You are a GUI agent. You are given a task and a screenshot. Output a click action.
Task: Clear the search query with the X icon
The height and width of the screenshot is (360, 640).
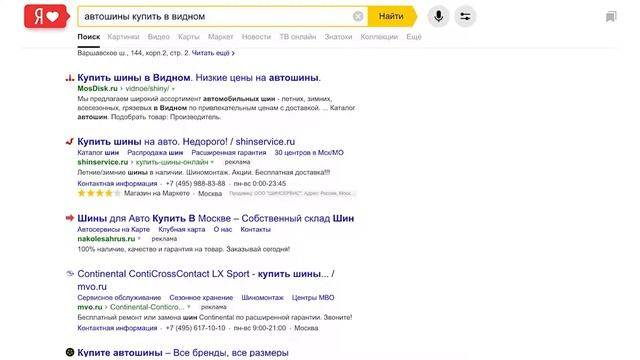[358, 16]
